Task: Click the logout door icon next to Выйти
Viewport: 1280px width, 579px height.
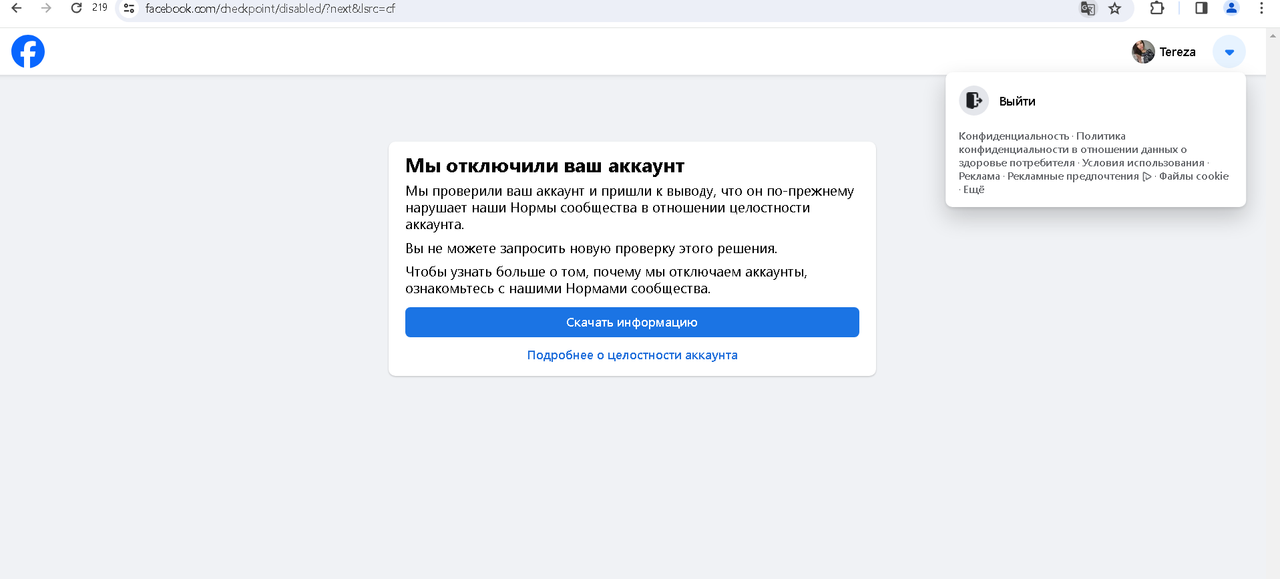Action: point(974,101)
